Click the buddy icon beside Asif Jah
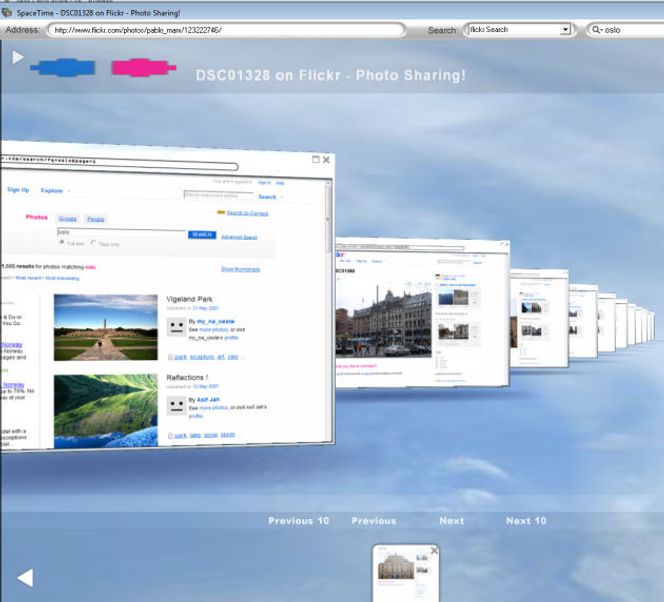 coord(176,405)
